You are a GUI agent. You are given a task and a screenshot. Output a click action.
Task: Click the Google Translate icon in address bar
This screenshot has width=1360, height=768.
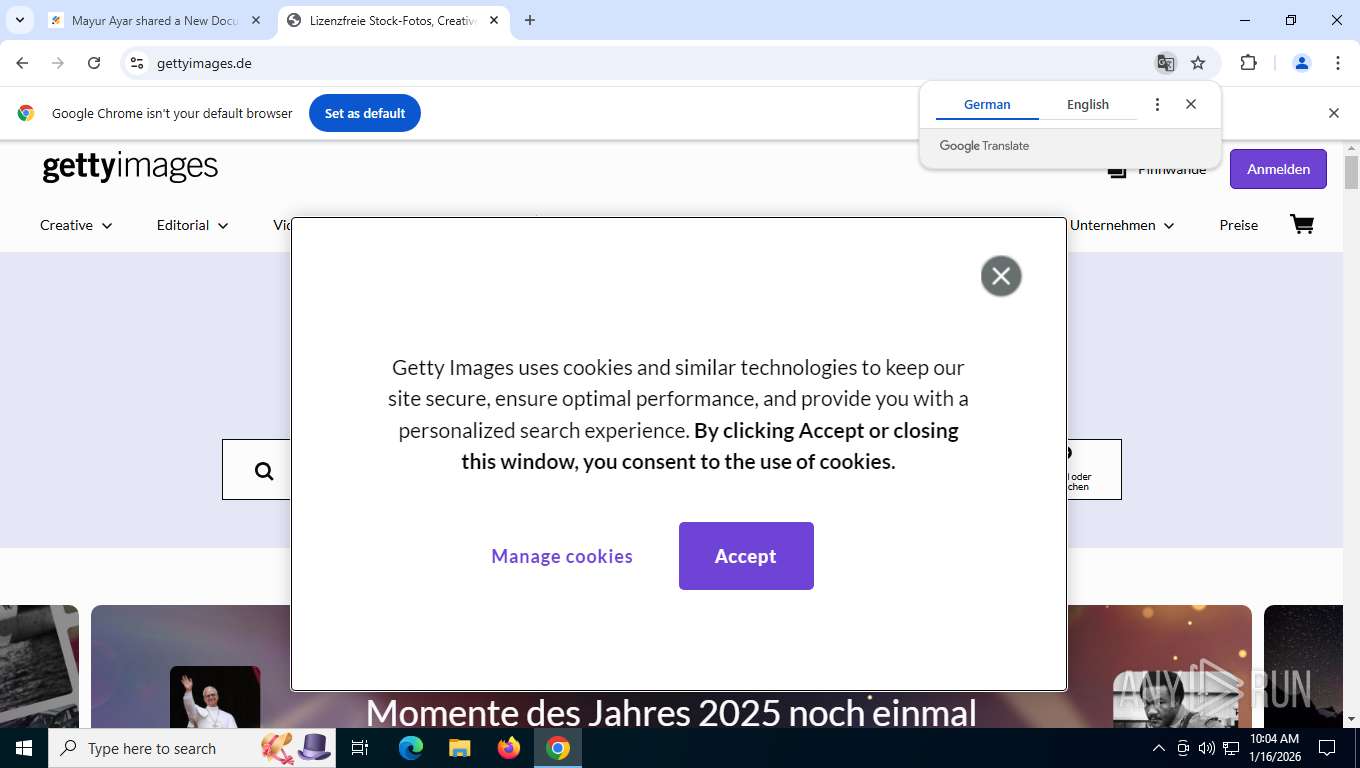pyautogui.click(x=1165, y=63)
